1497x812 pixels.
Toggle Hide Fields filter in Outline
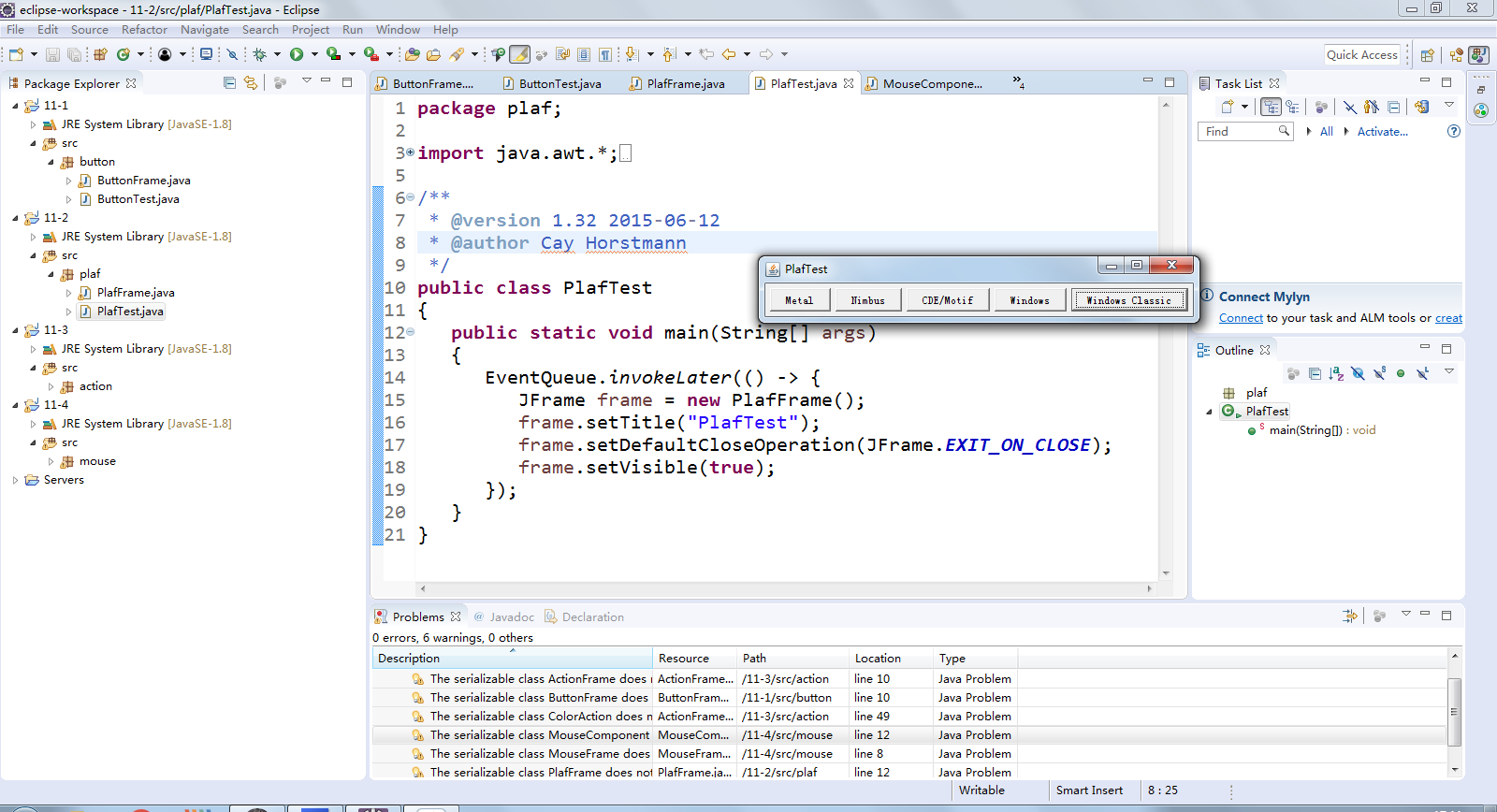1358,373
